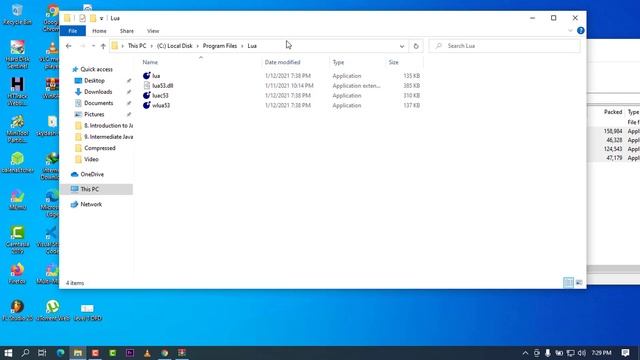Open Microsoft Edge from the taskbar
This screenshot has width=640, height=360.
pyautogui.click(x=60, y=353)
